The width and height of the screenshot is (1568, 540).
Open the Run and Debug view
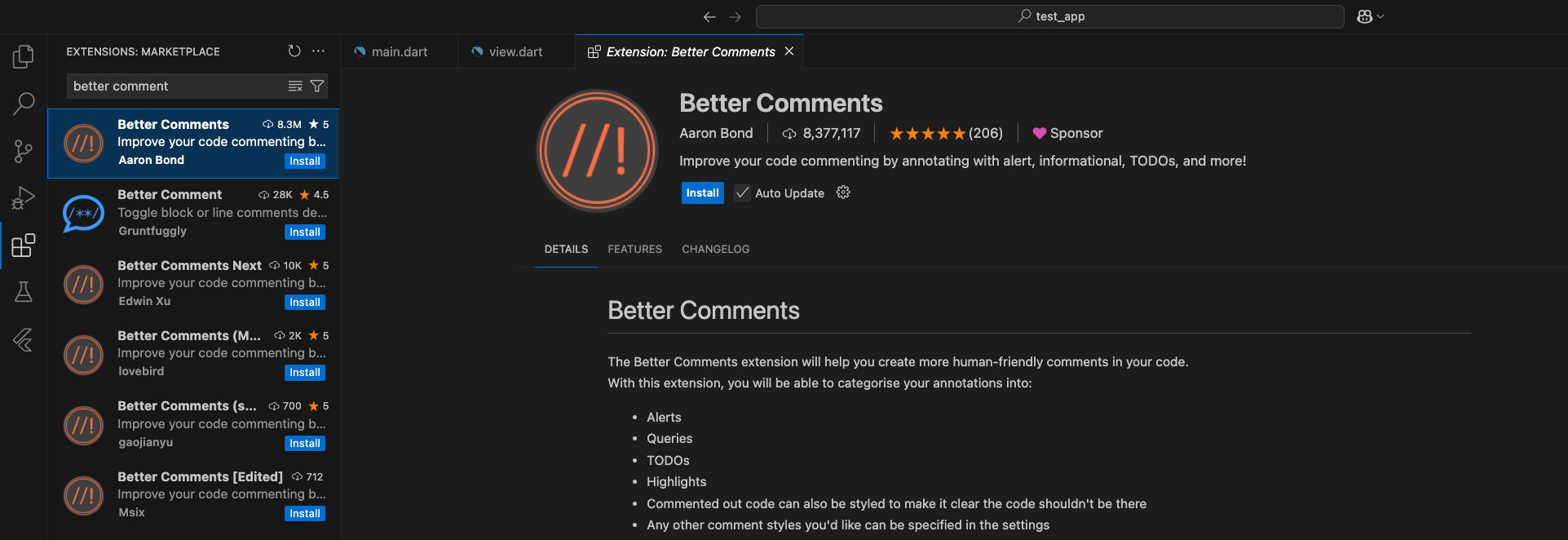point(24,198)
